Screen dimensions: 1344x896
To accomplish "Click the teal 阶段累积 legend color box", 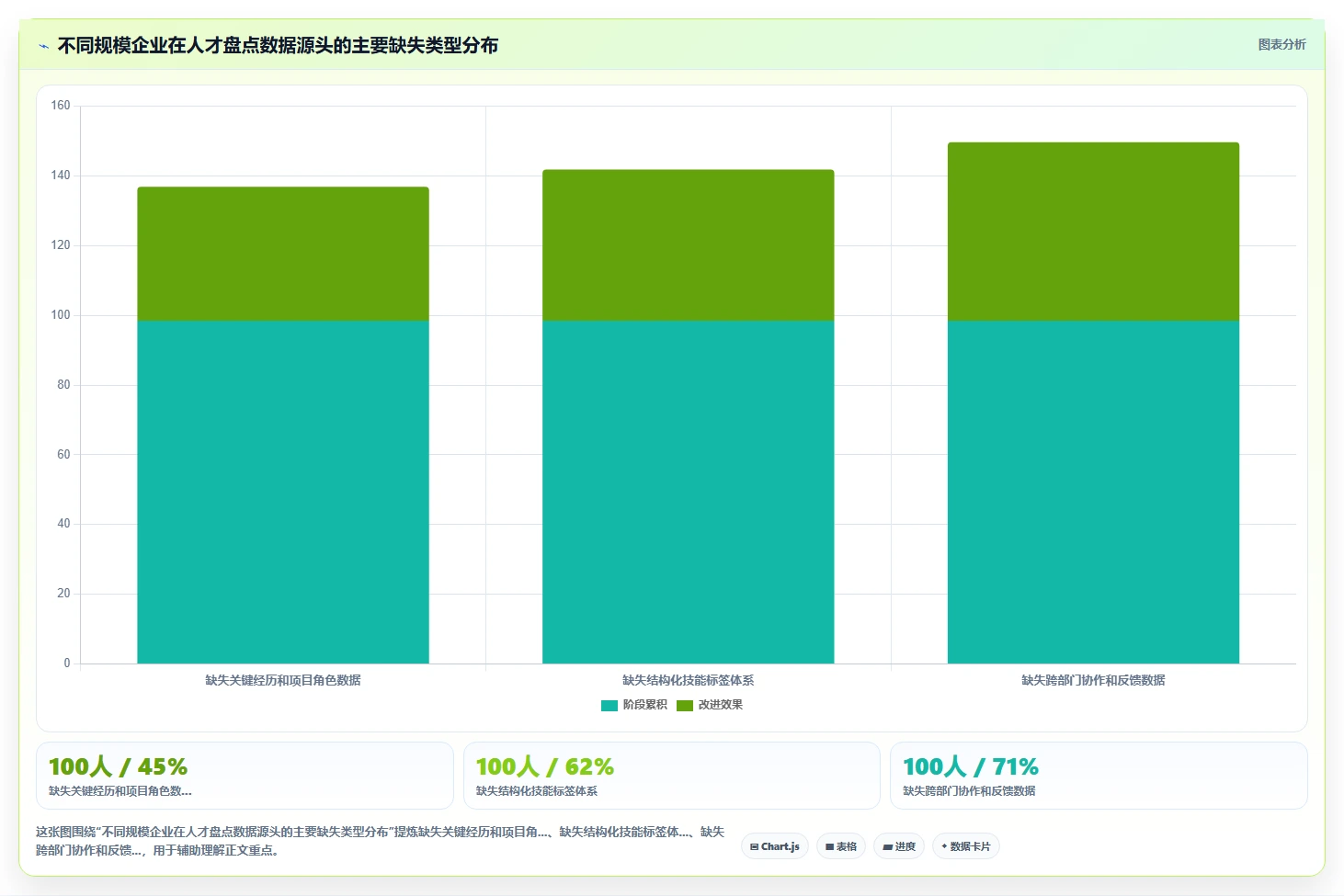I will [609, 706].
